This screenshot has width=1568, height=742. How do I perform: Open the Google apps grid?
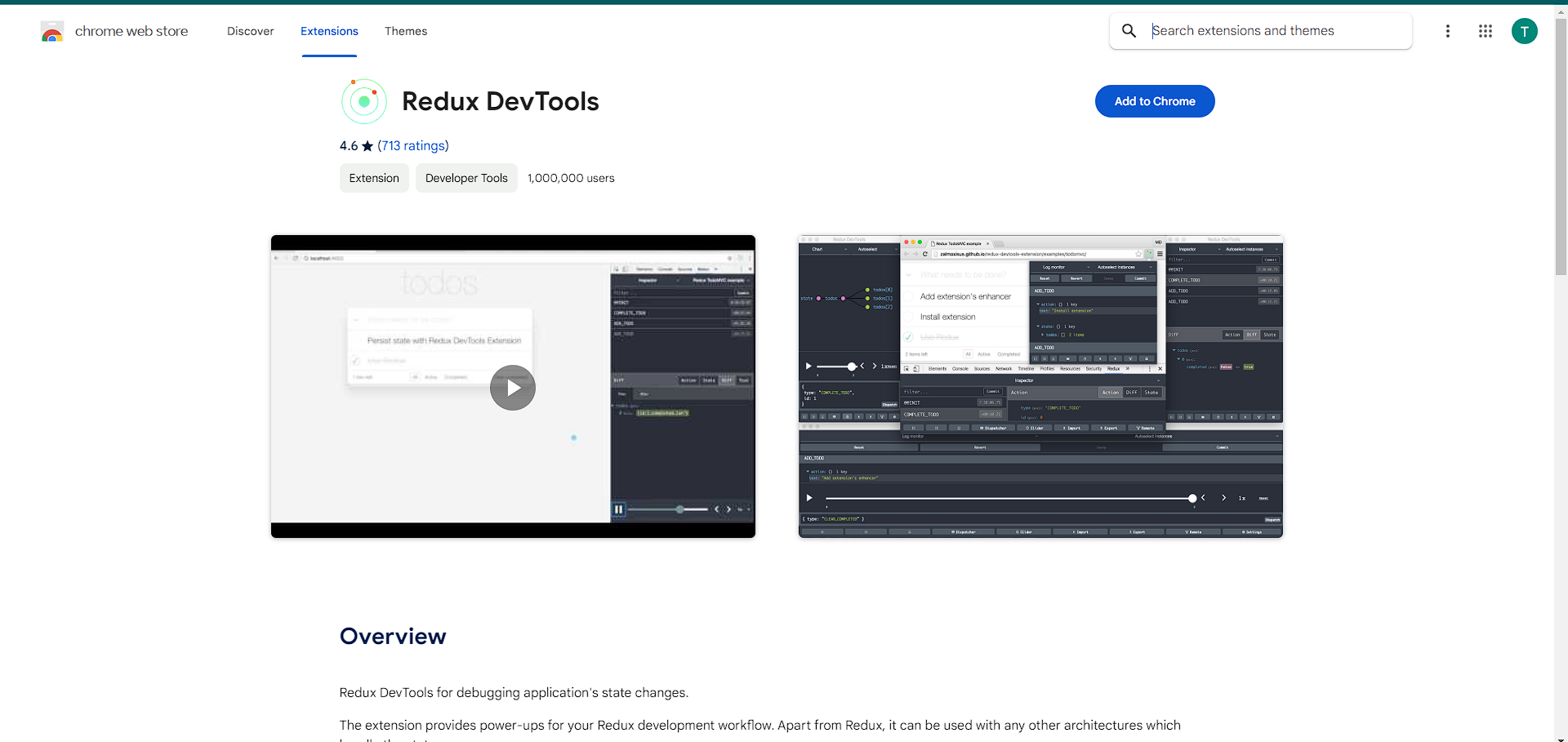pyautogui.click(x=1485, y=31)
